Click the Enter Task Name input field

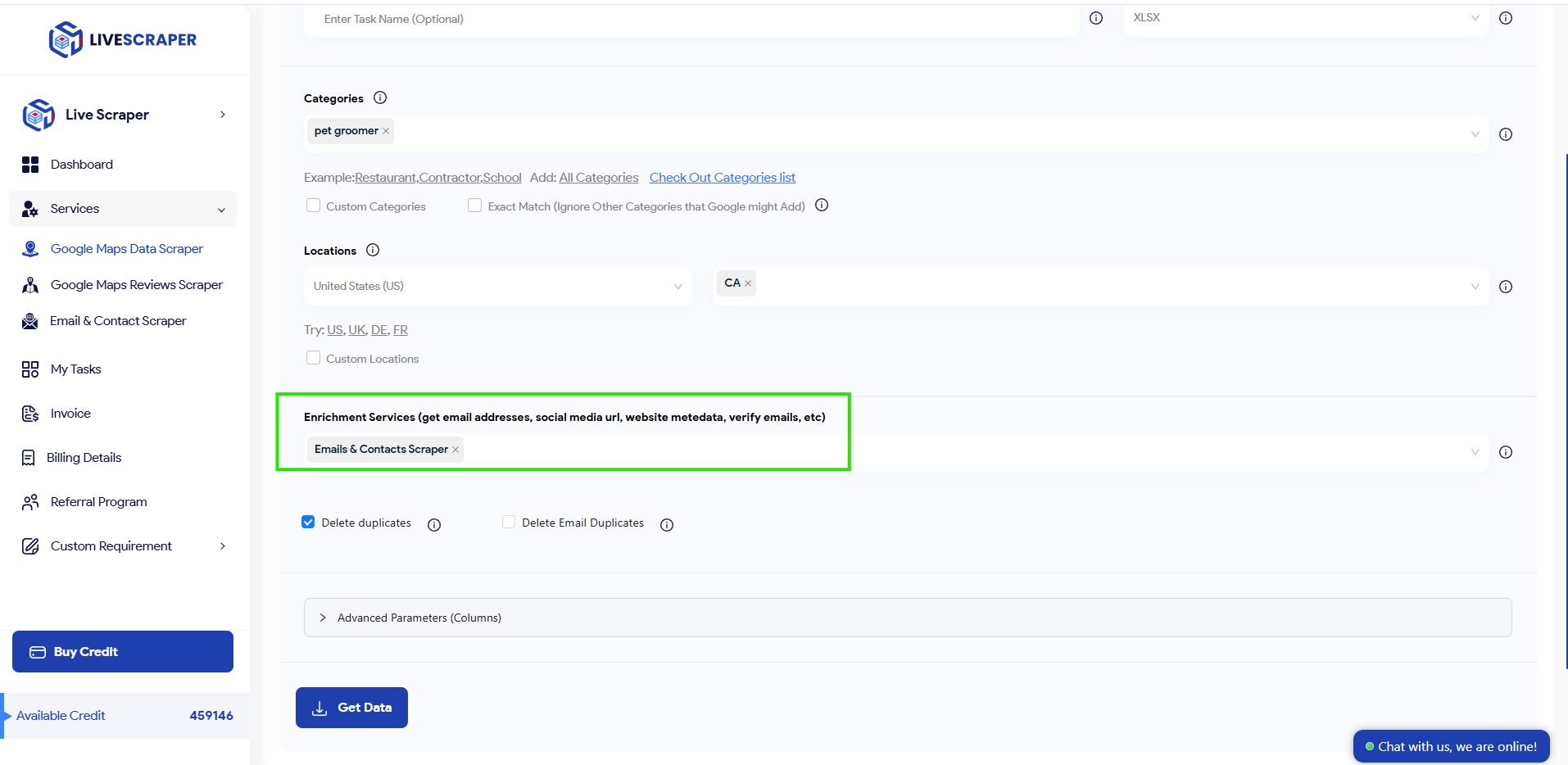coord(691,19)
